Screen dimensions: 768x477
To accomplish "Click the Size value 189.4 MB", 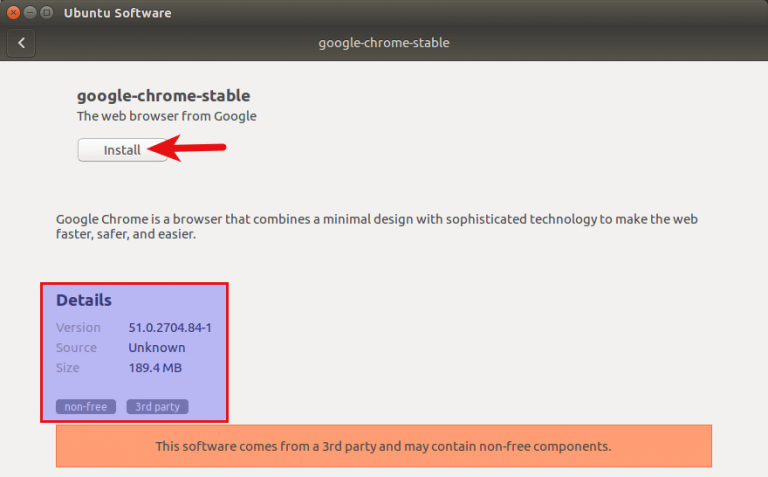I will coord(155,367).
